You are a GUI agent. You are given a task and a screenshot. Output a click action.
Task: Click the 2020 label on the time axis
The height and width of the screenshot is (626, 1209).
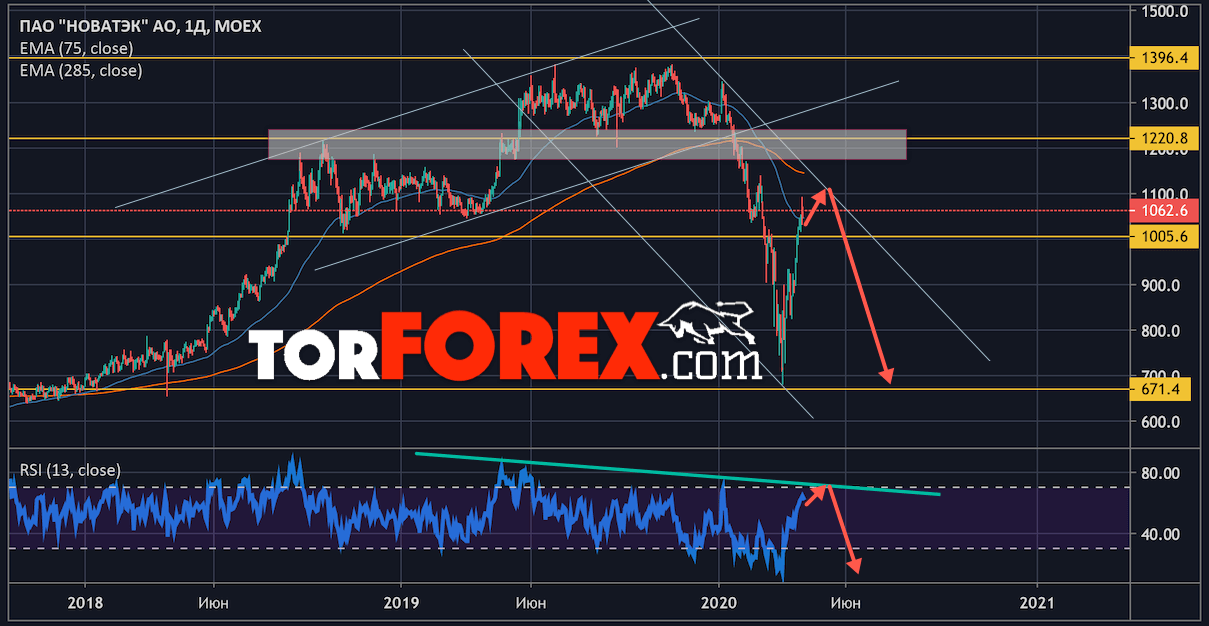tap(719, 602)
